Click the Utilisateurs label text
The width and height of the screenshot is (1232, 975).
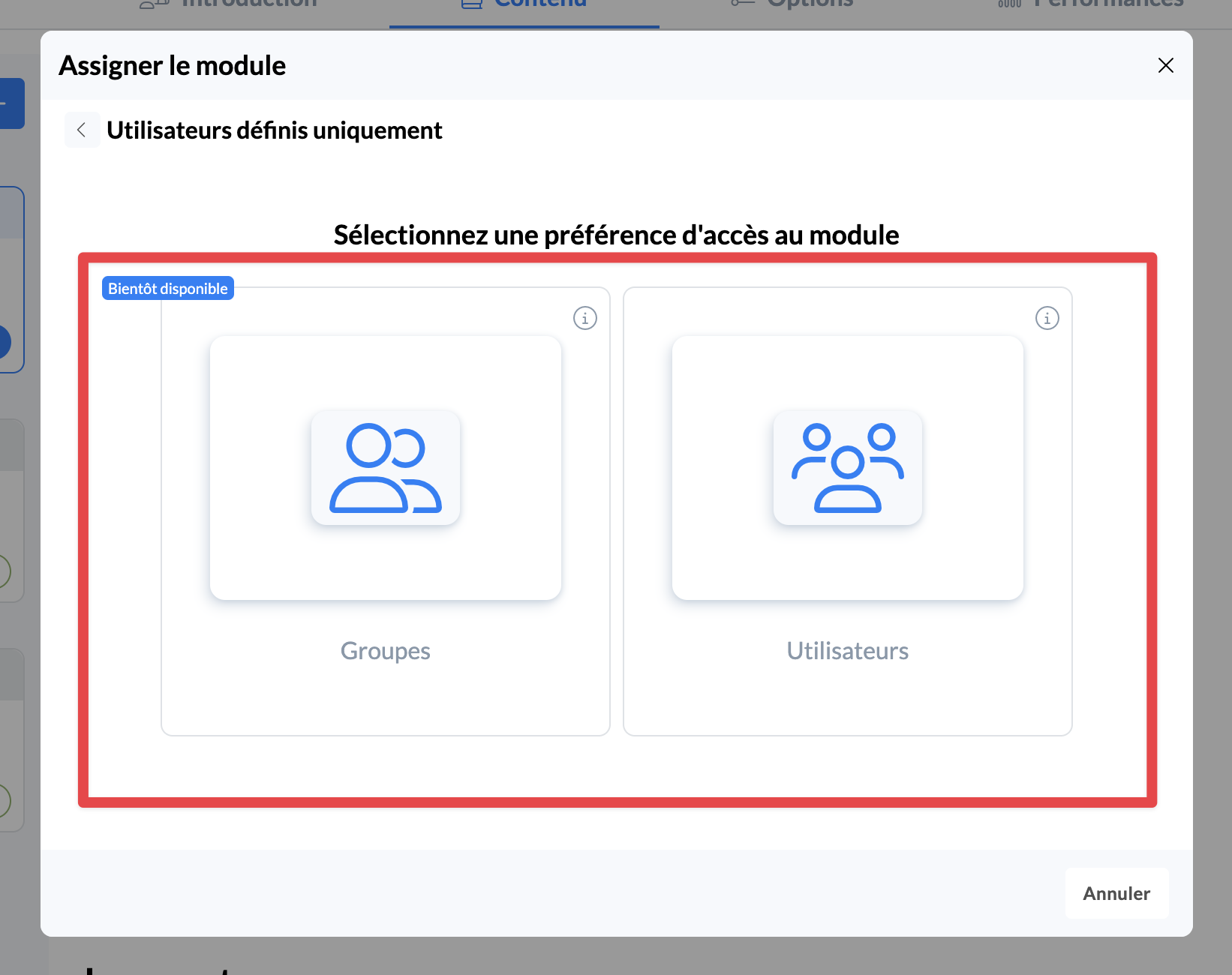847,650
